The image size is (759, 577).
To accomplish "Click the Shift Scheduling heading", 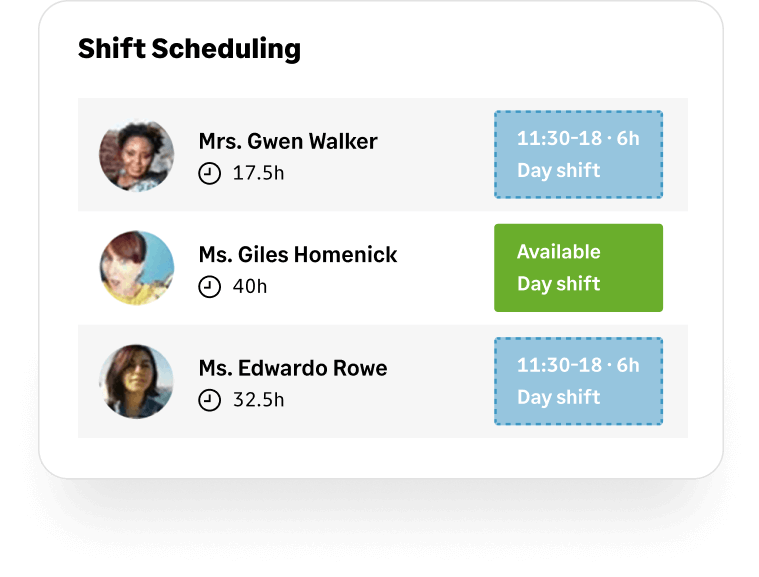I will [x=189, y=48].
